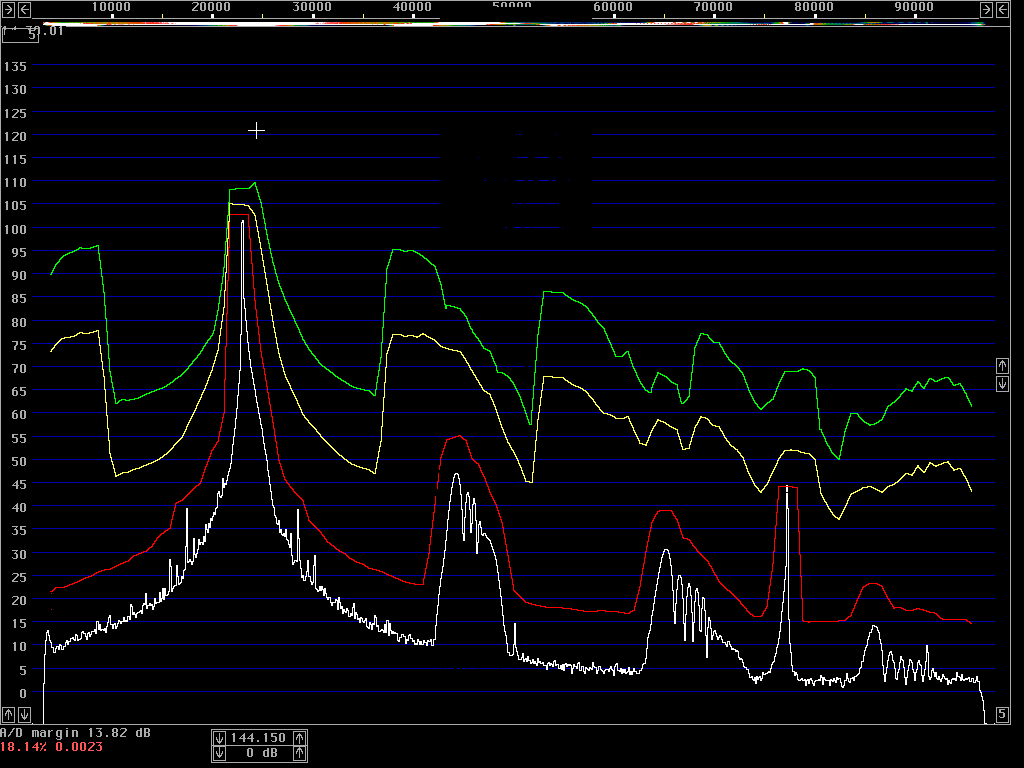Click the right-arrow button beside the 90000 label
This screenshot has width=1024, height=768.
point(987,9)
